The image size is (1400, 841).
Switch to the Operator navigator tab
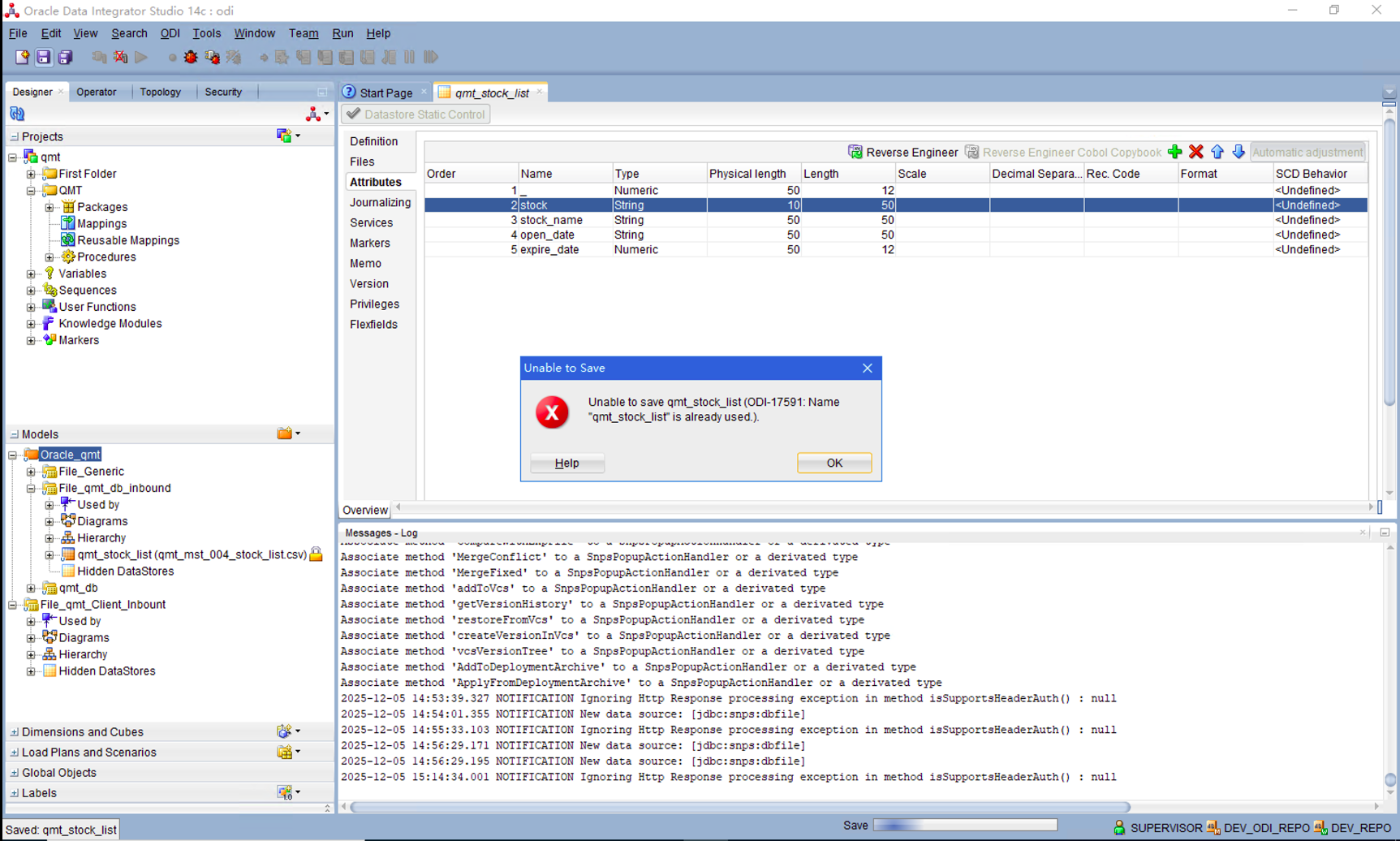[97, 92]
